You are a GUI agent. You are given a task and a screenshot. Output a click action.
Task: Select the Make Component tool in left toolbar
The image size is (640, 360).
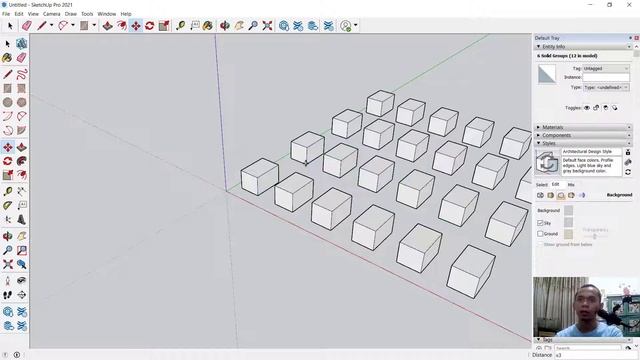(x=22, y=44)
